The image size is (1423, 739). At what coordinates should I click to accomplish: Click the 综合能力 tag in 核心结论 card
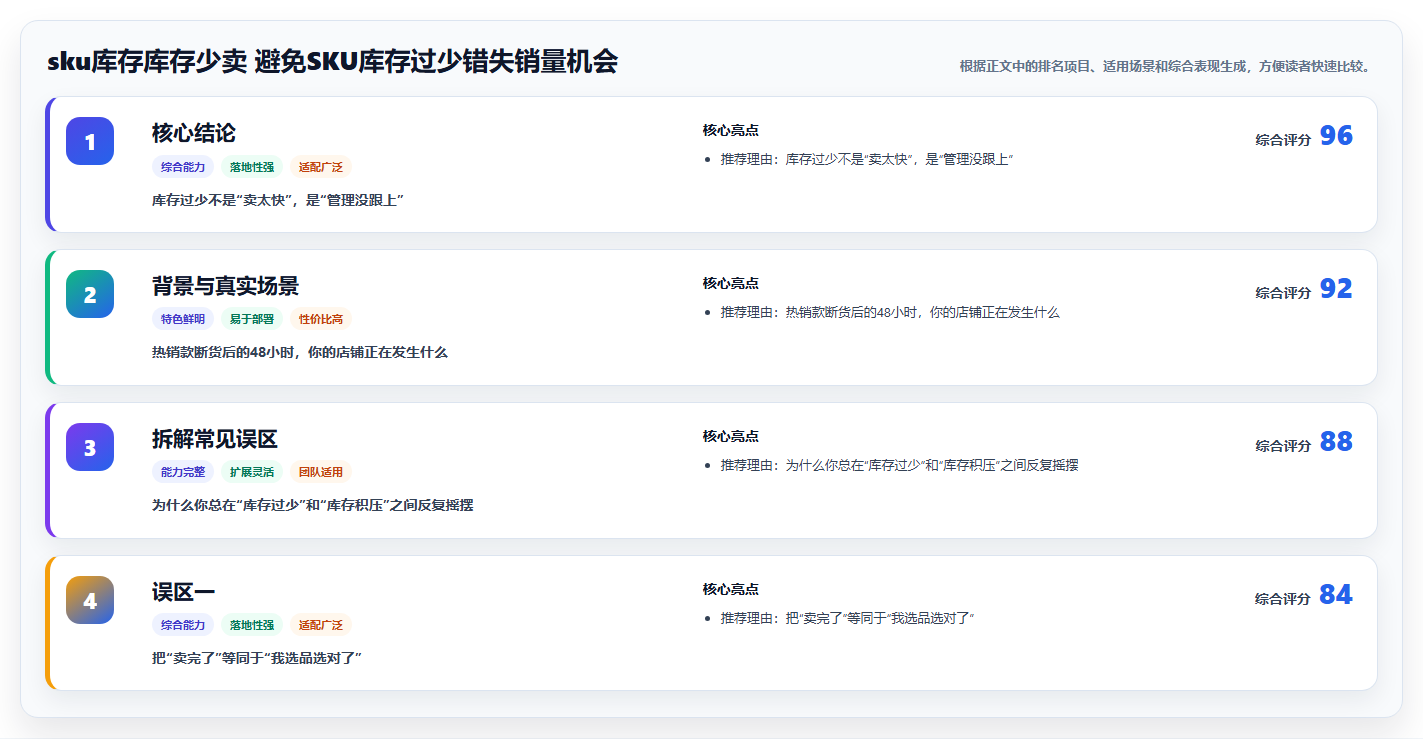point(183,167)
